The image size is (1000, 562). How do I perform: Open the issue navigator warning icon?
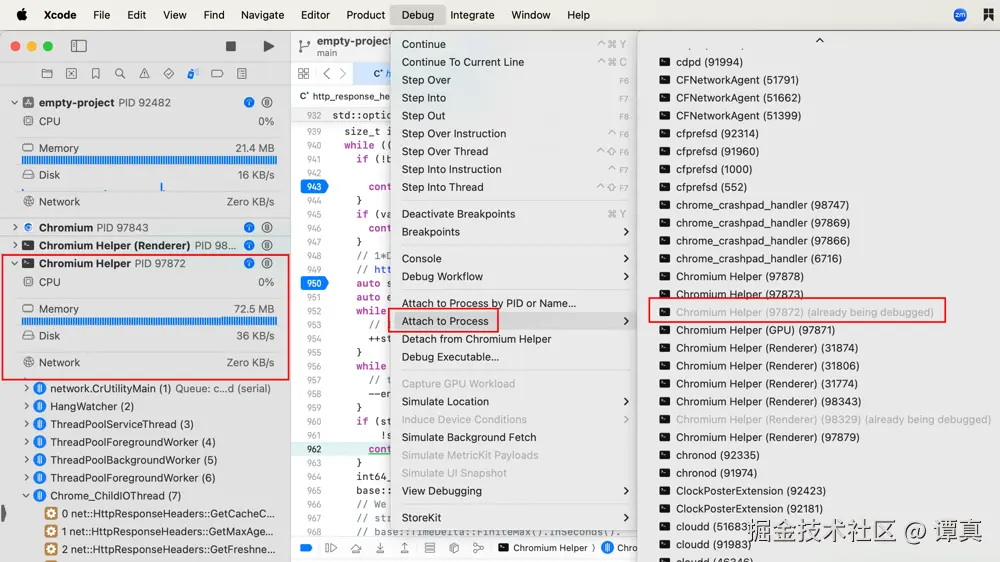coord(144,73)
